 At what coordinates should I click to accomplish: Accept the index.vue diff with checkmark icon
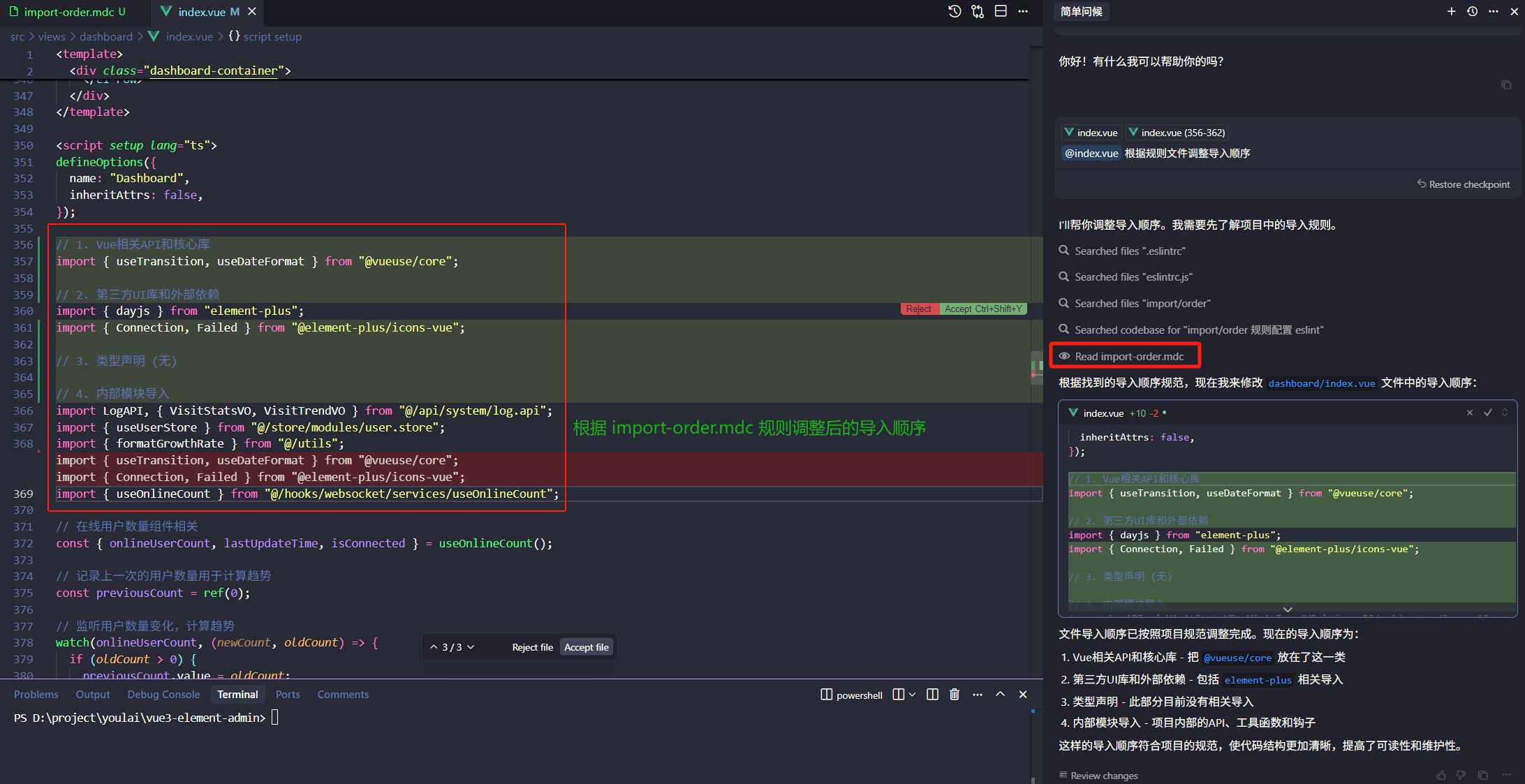pos(1488,413)
